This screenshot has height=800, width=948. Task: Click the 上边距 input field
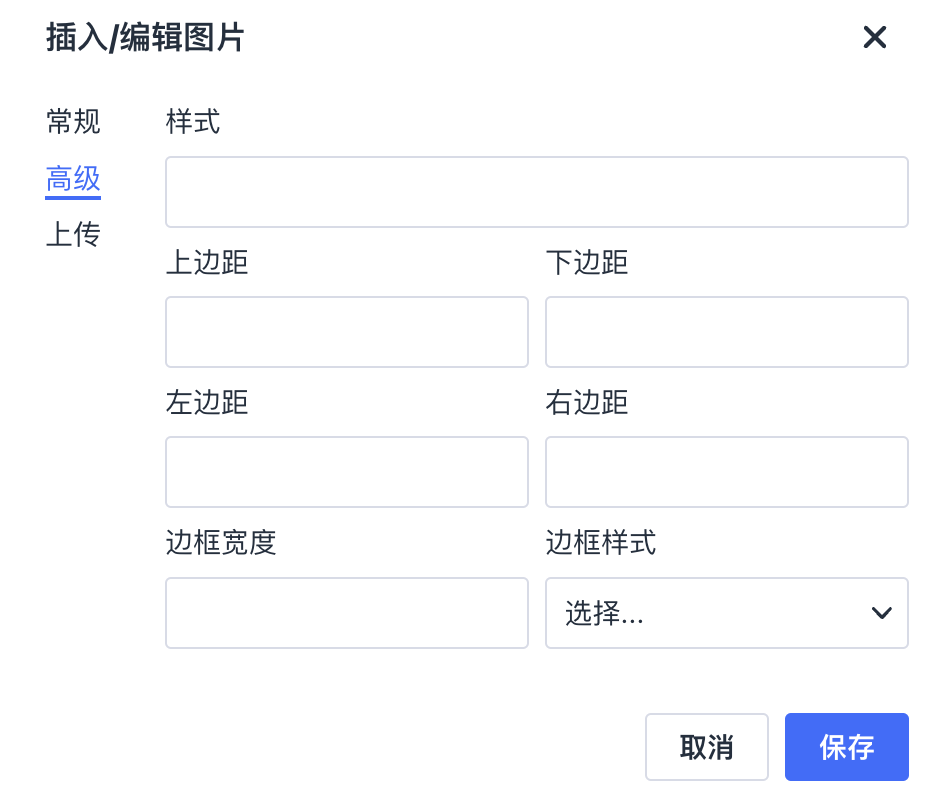click(346, 331)
